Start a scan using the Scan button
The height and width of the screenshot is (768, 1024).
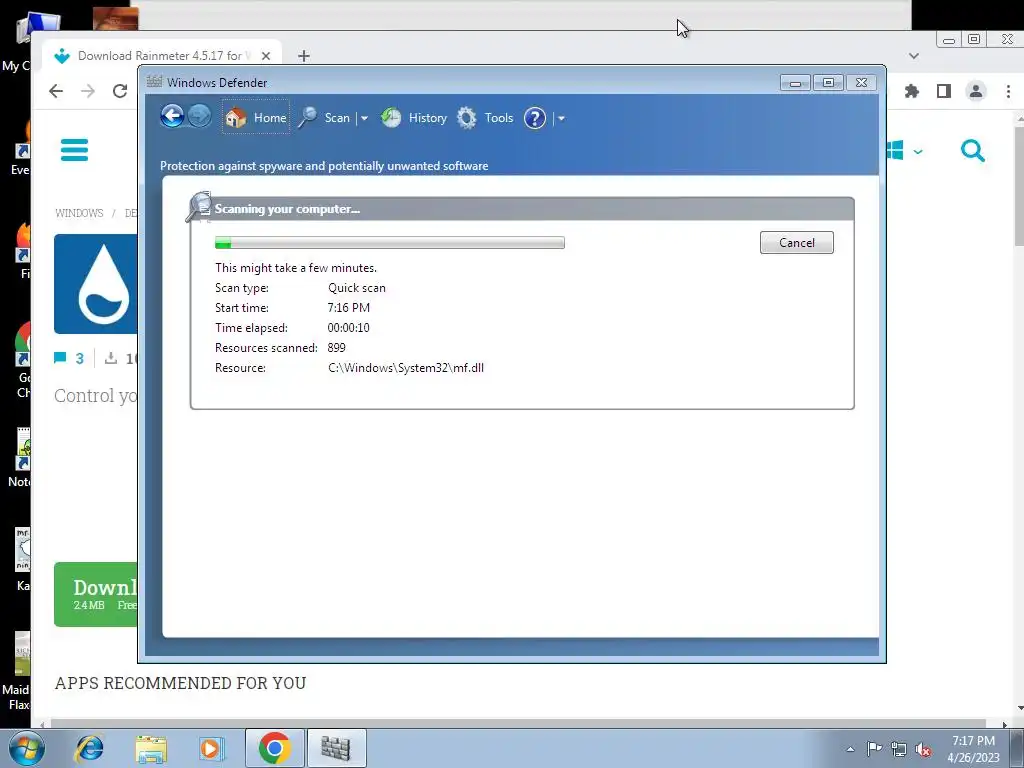tap(325, 118)
